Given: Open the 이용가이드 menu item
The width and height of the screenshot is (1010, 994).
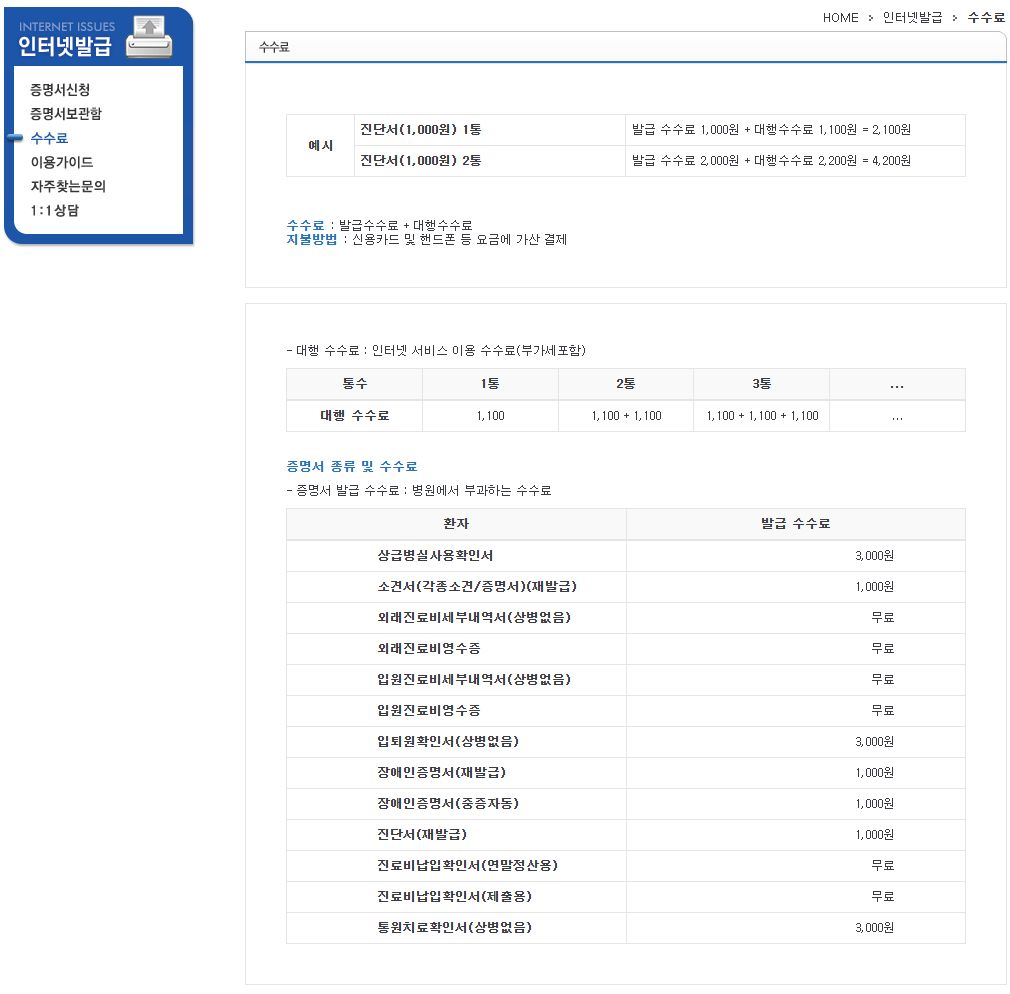Looking at the screenshot, I should 62,162.
